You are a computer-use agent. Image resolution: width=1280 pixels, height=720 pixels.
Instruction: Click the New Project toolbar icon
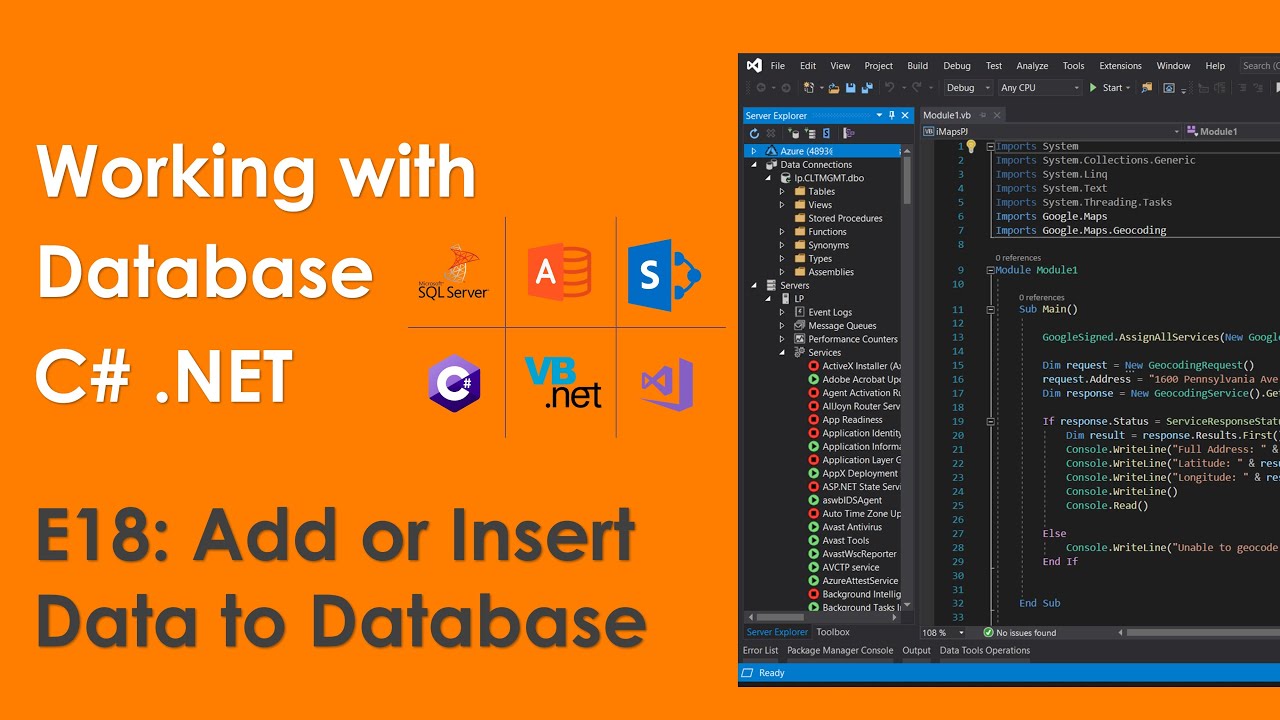tap(809, 88)
